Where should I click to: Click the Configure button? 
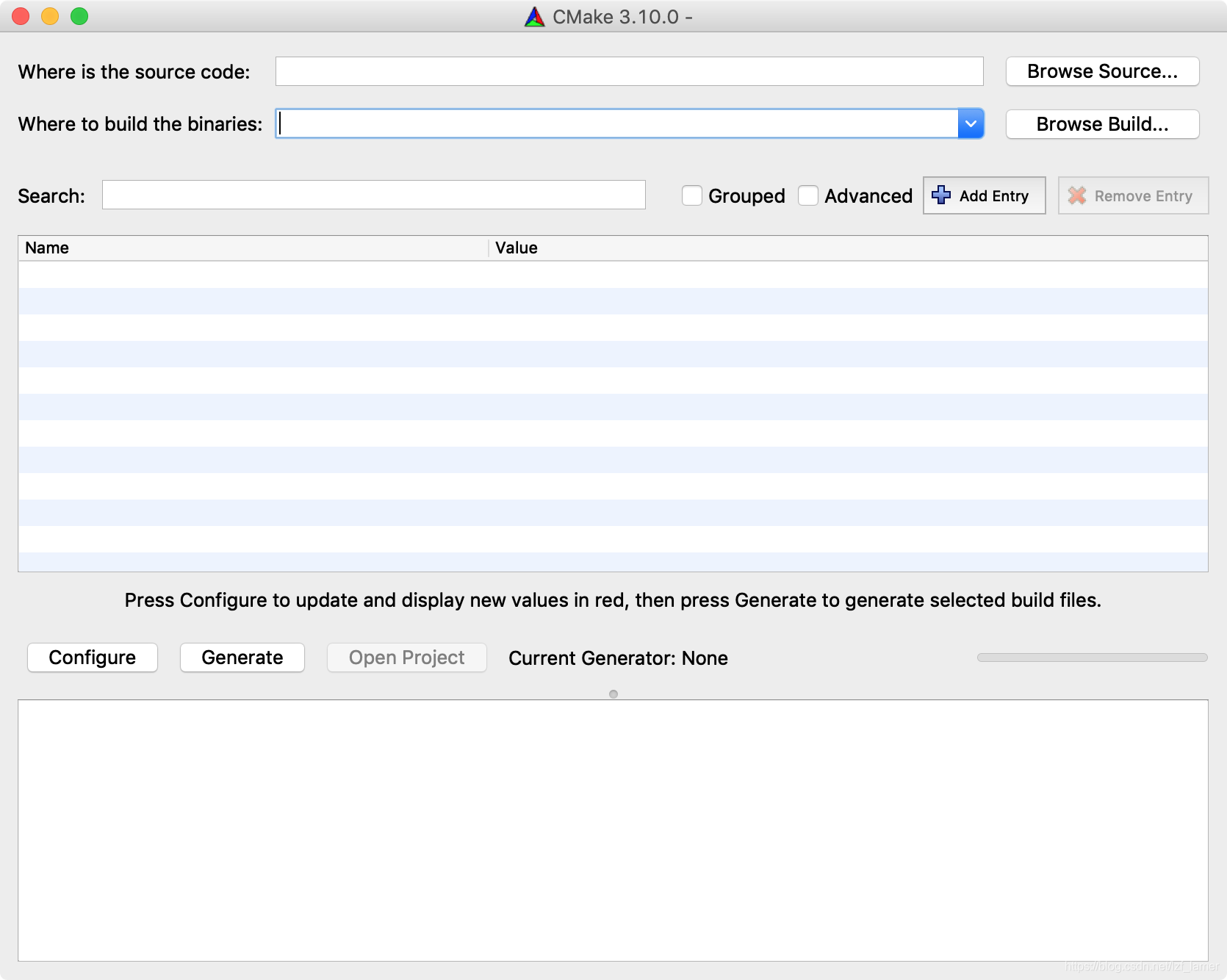click(x=93, y=657)
